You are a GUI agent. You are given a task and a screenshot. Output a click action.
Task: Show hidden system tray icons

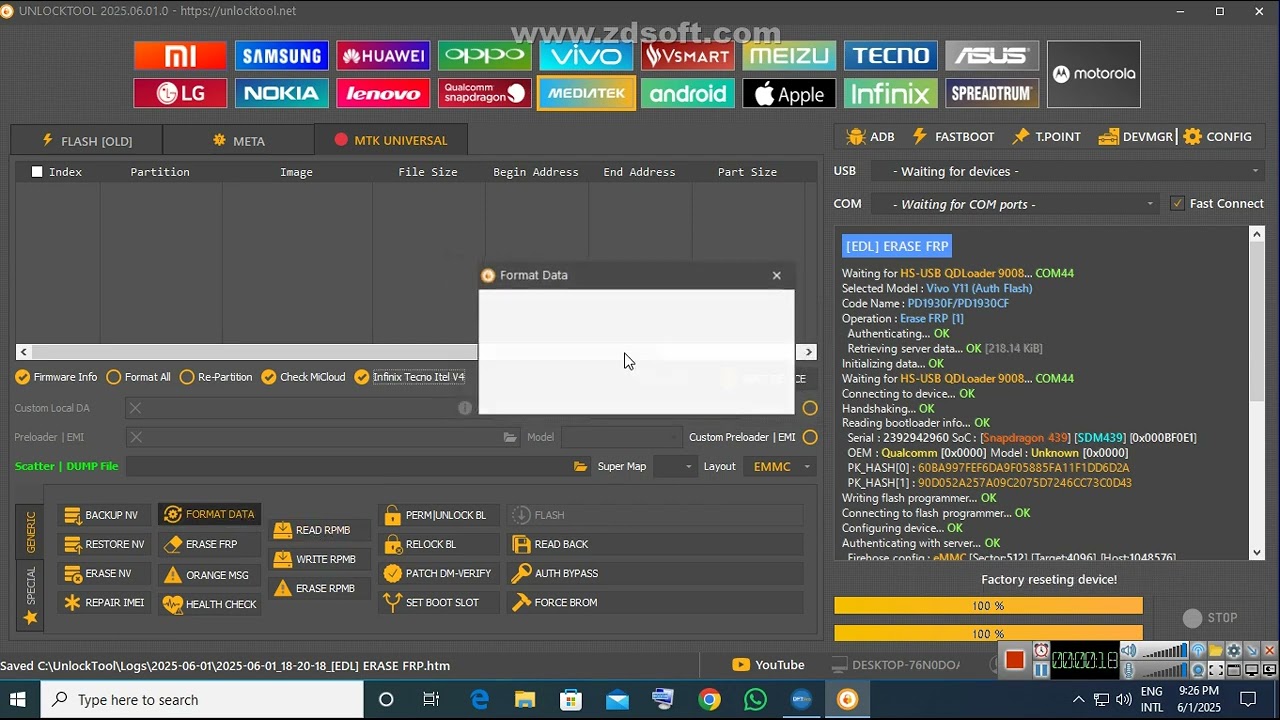pos(1078,700)
